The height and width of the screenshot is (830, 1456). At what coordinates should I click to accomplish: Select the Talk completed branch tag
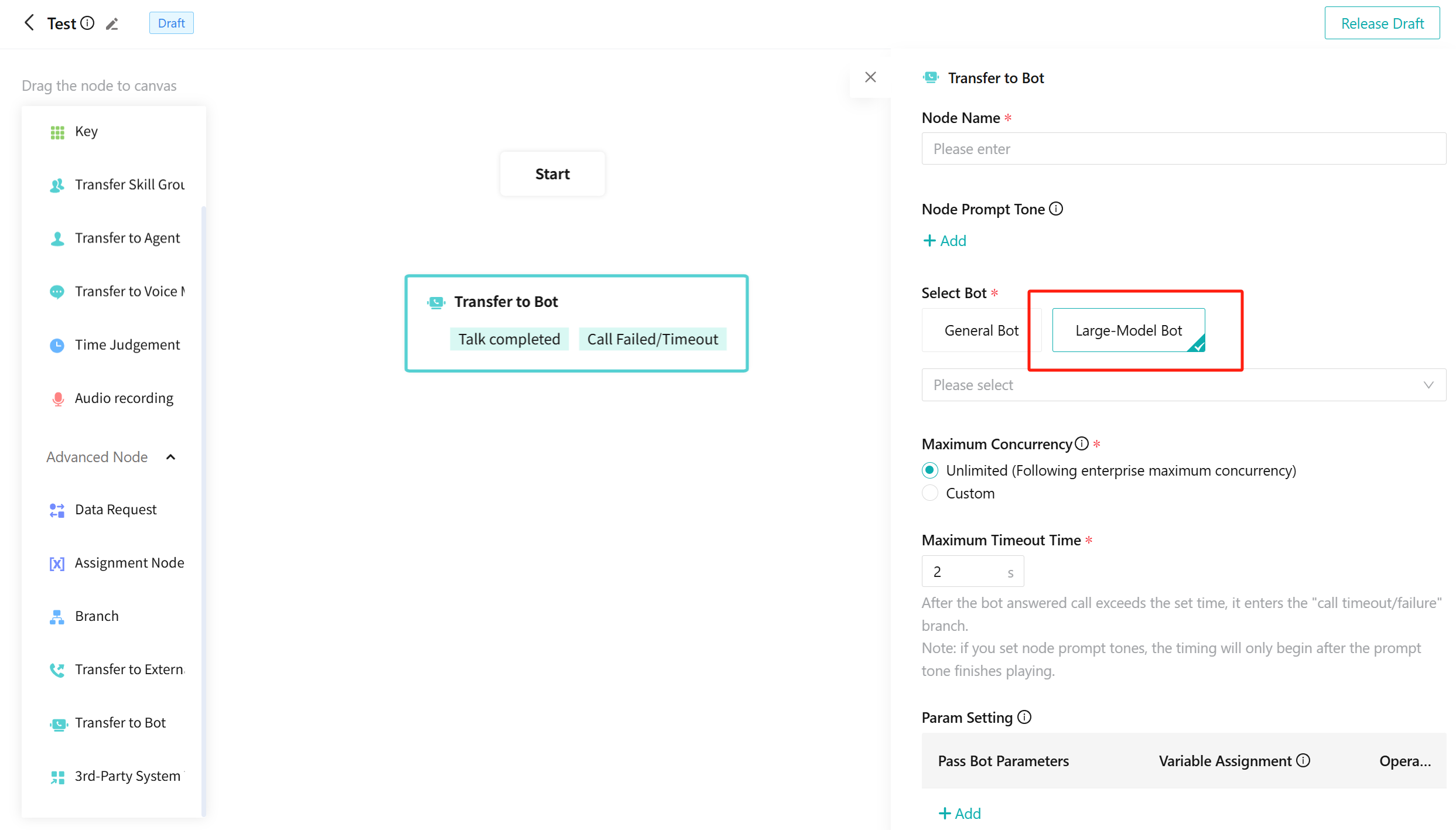click(509, 339)
